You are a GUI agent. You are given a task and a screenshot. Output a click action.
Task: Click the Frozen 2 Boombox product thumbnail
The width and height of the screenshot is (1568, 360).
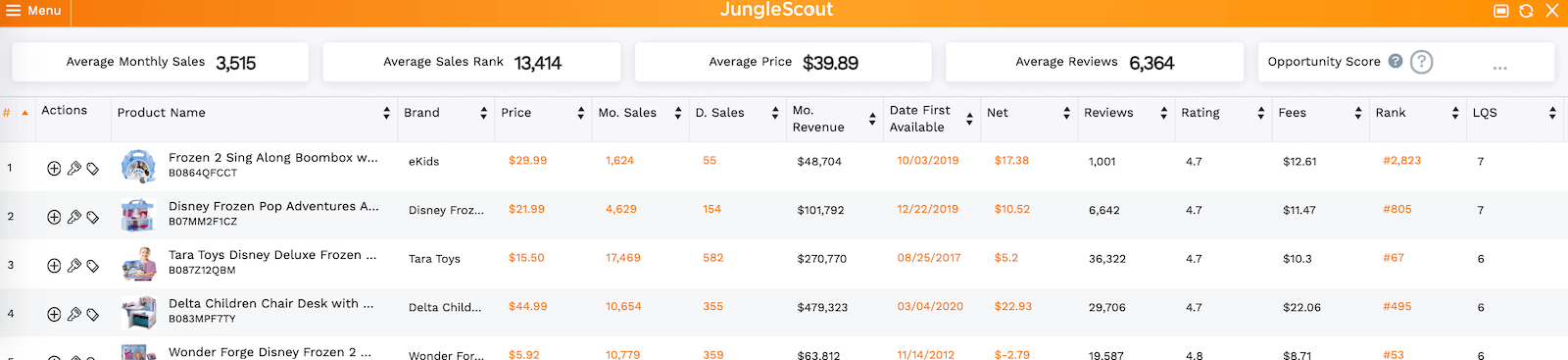(x=138, y=167)
